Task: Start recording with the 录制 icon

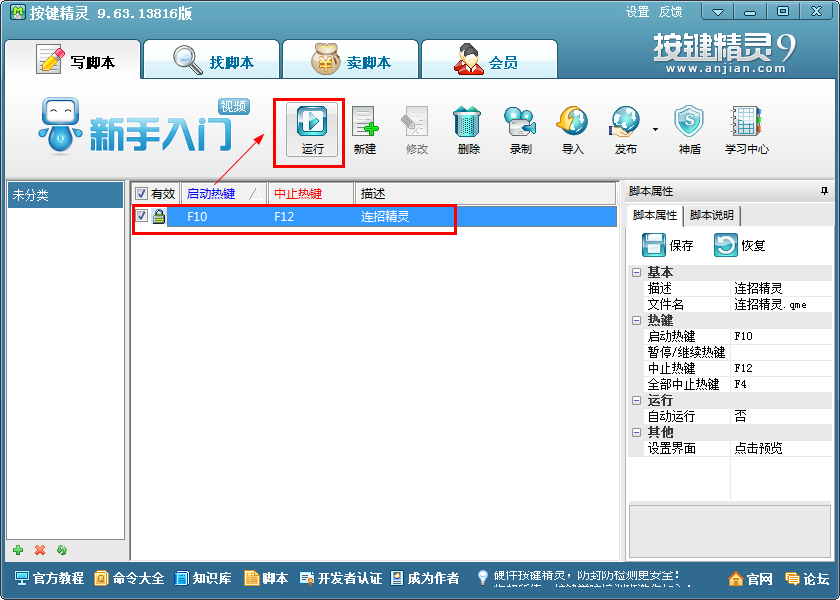Action: pyautogui.click(x=519, y=124)
